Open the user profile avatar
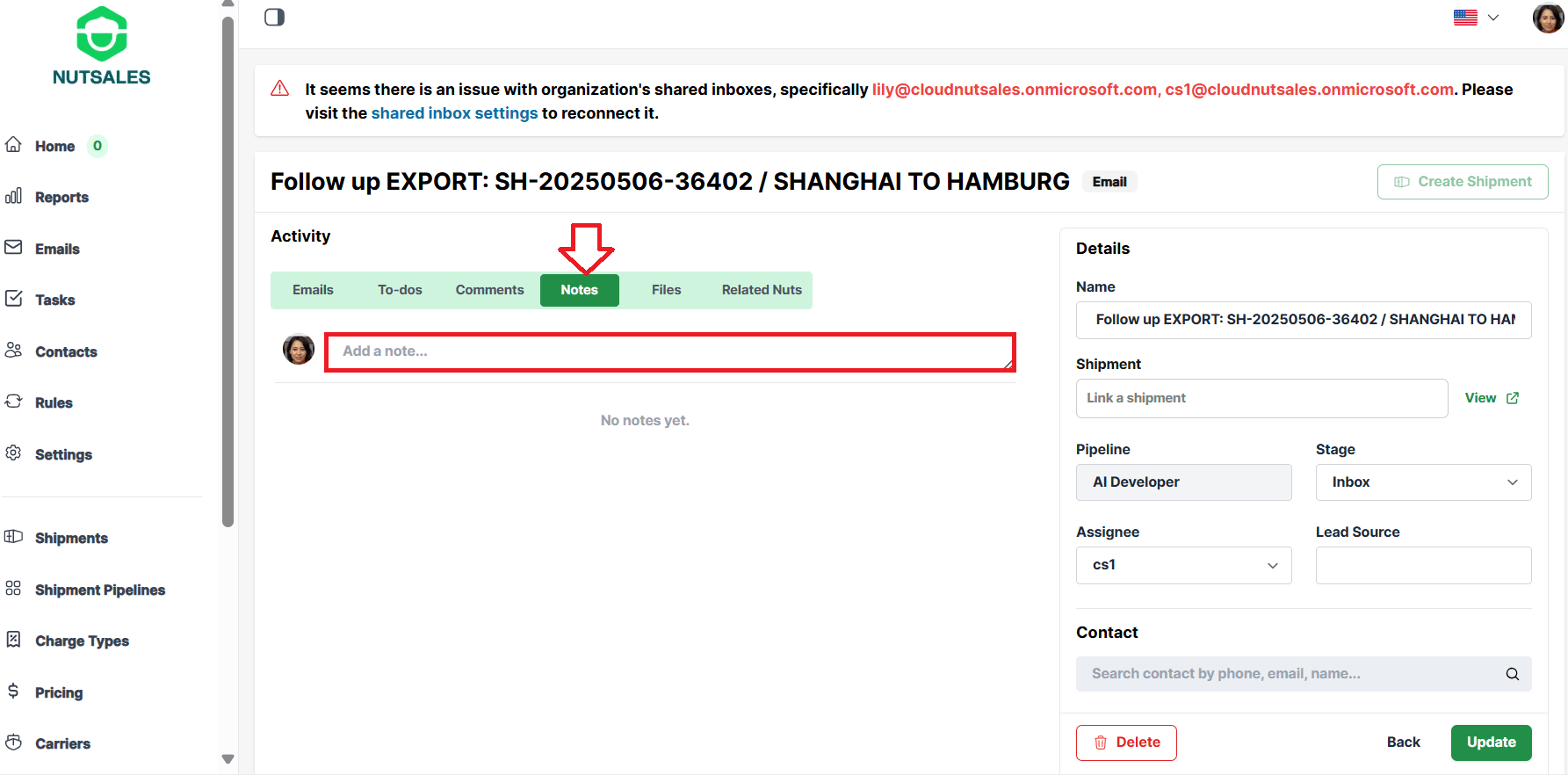The image size is (1568, 775). [x=1548, y=17]
